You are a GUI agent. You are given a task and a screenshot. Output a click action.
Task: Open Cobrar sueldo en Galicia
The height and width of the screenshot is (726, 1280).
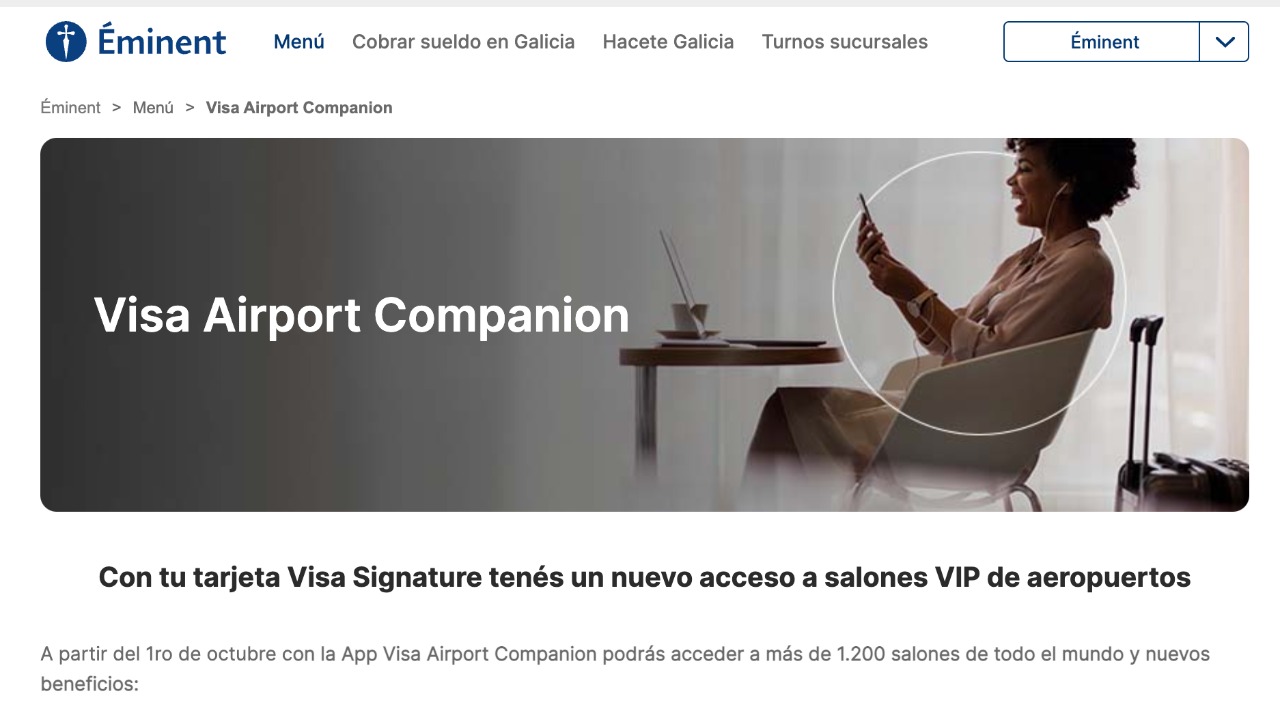[463, 42]
